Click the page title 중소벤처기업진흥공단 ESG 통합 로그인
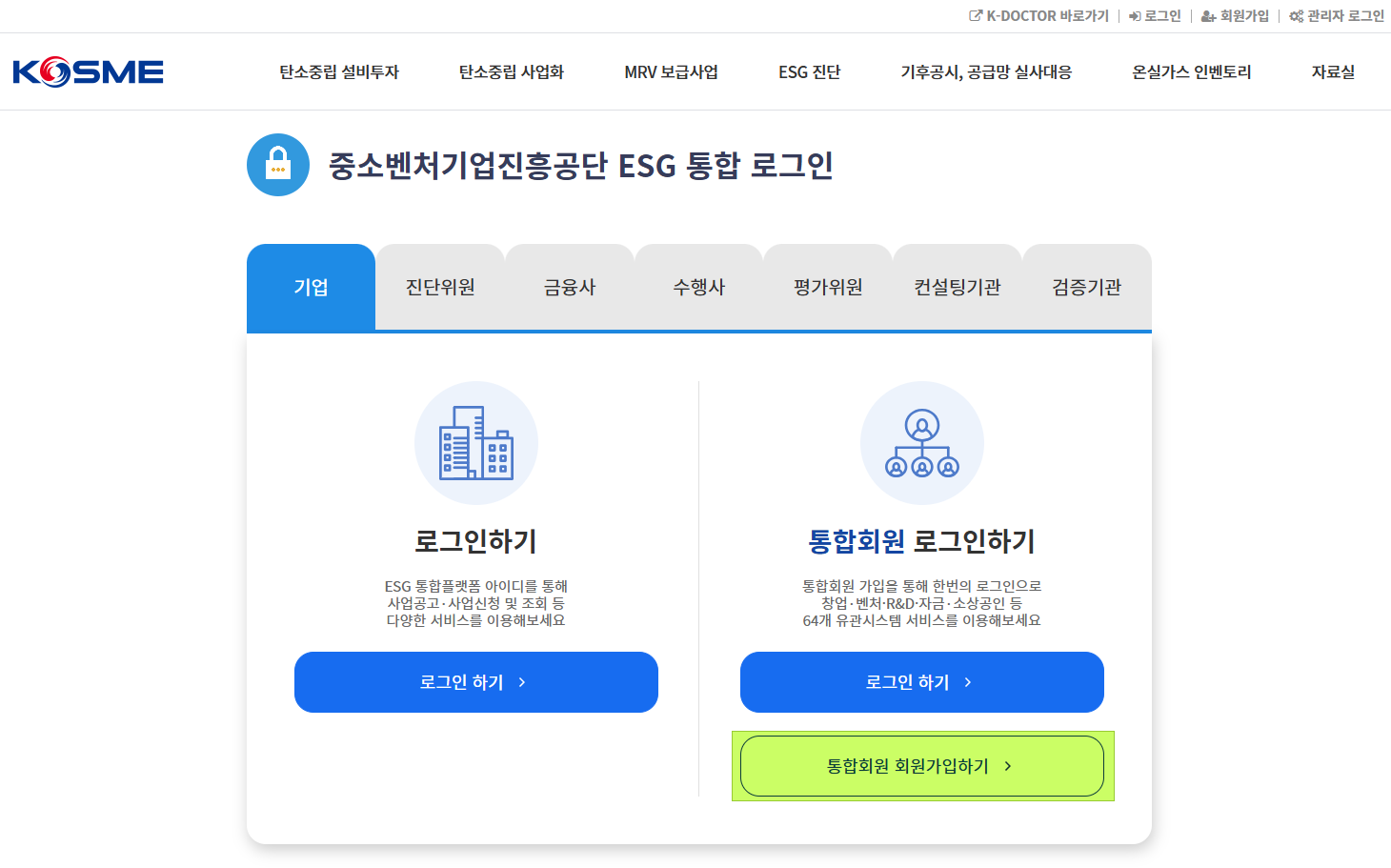 pyautogui.click(x=581, y=166)
